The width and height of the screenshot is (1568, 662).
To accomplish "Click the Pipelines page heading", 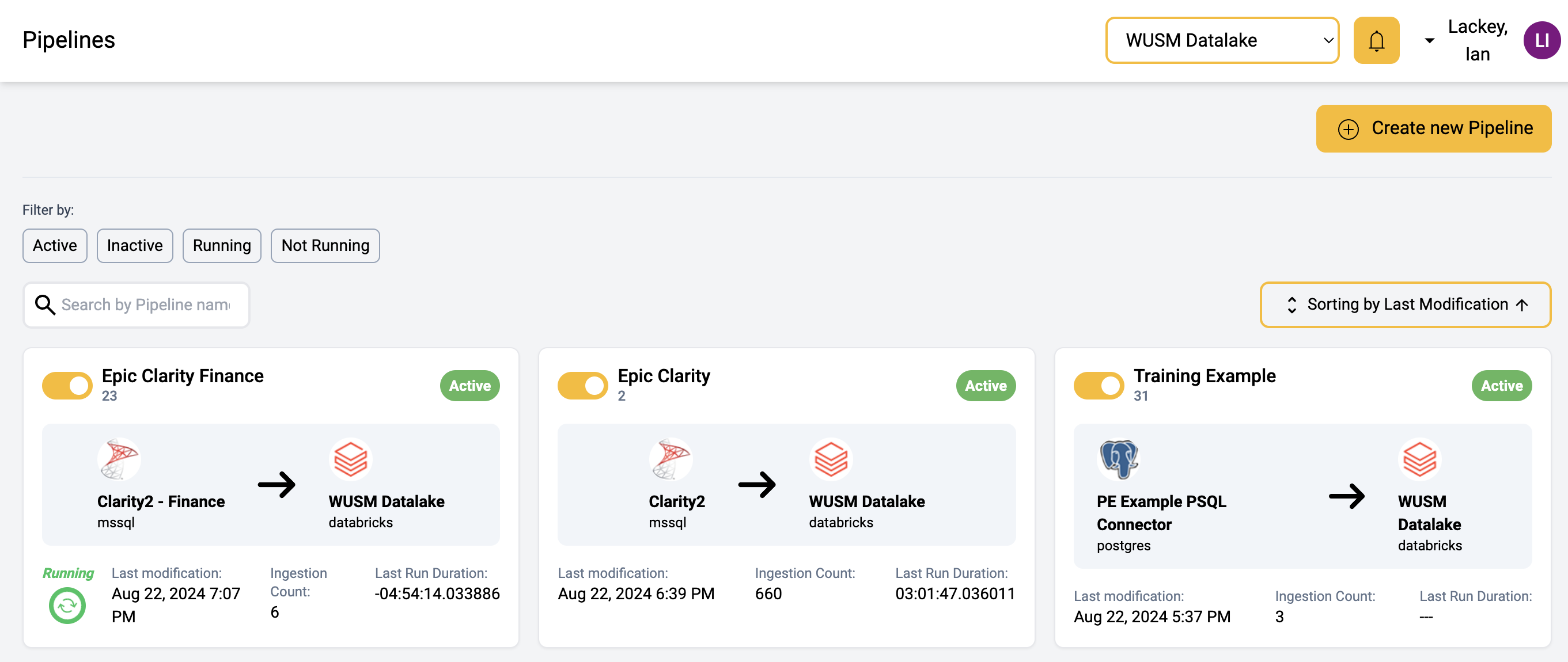I will [69, 40].
